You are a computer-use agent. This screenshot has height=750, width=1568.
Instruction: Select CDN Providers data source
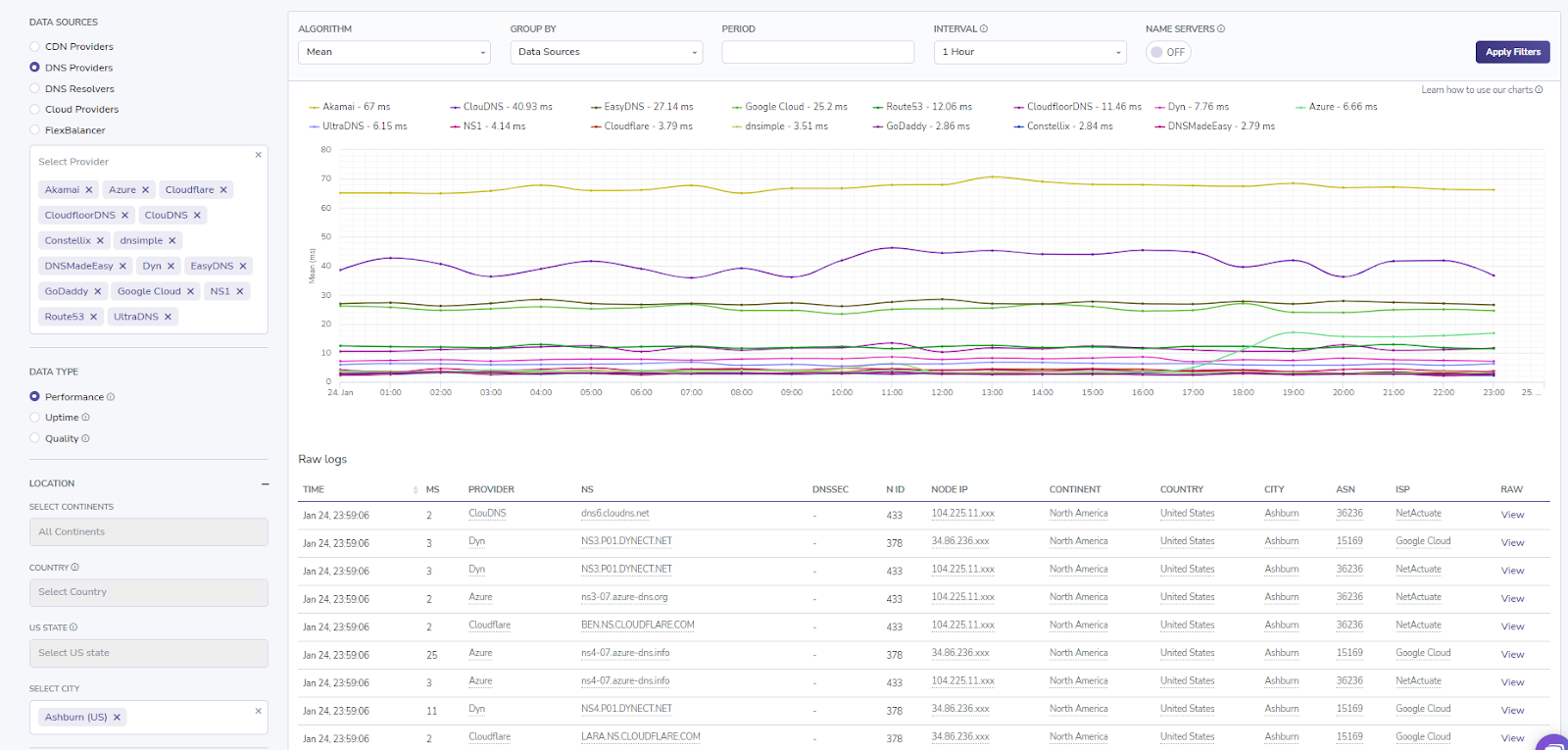coord(35,47)
